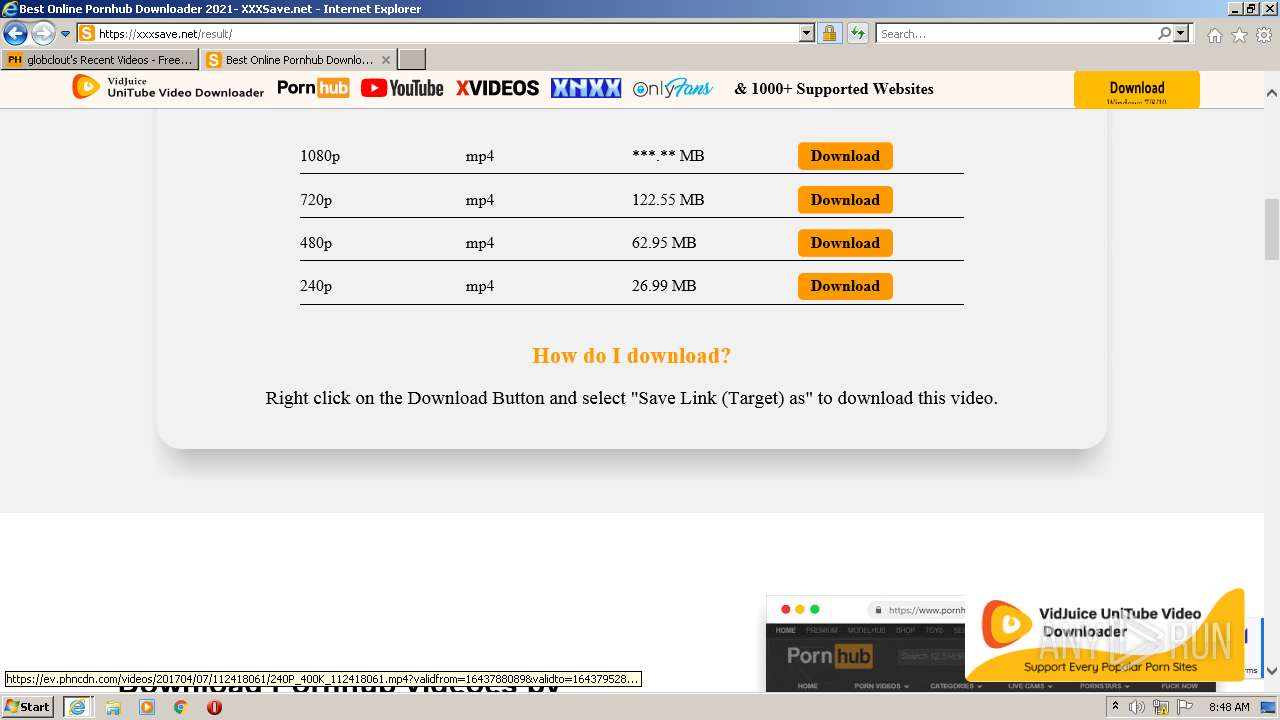The image size is (1280, 720).
Task: Click Download button for 1080p row
Action: [845, 156]
